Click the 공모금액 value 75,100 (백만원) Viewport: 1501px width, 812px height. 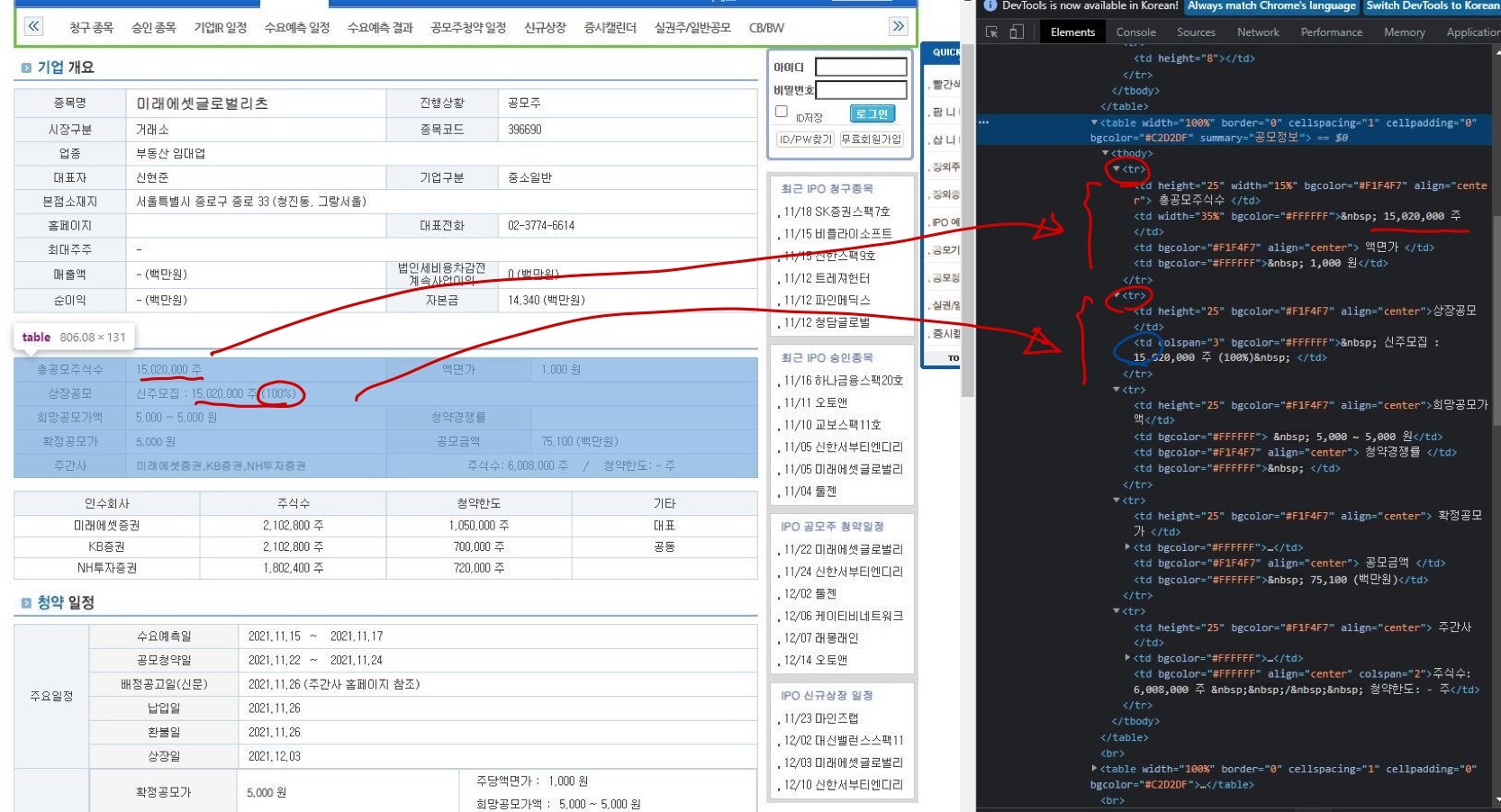point(581,442)
